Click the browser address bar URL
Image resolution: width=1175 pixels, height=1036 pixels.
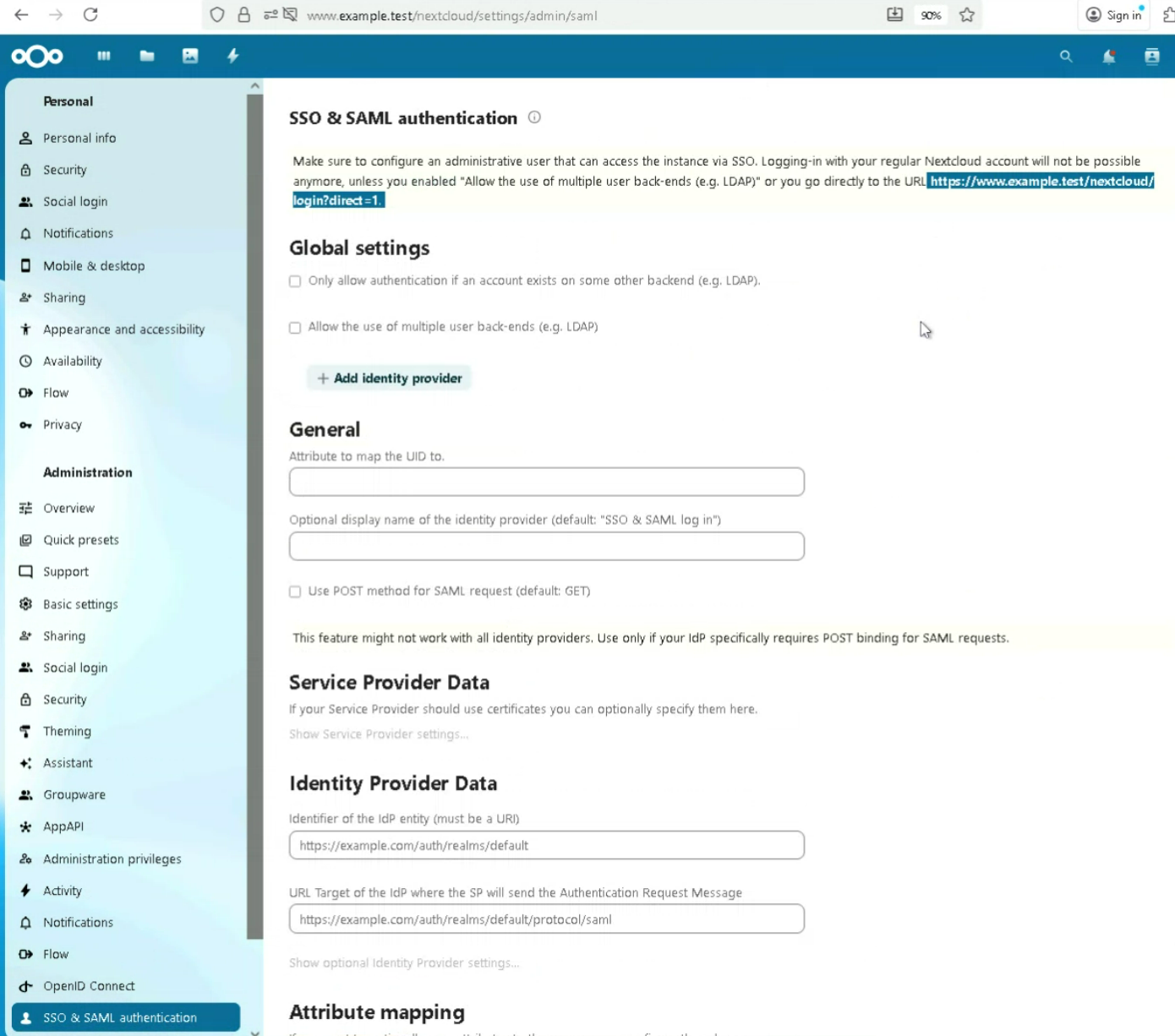pyautogui.click(x=452, y=15)
